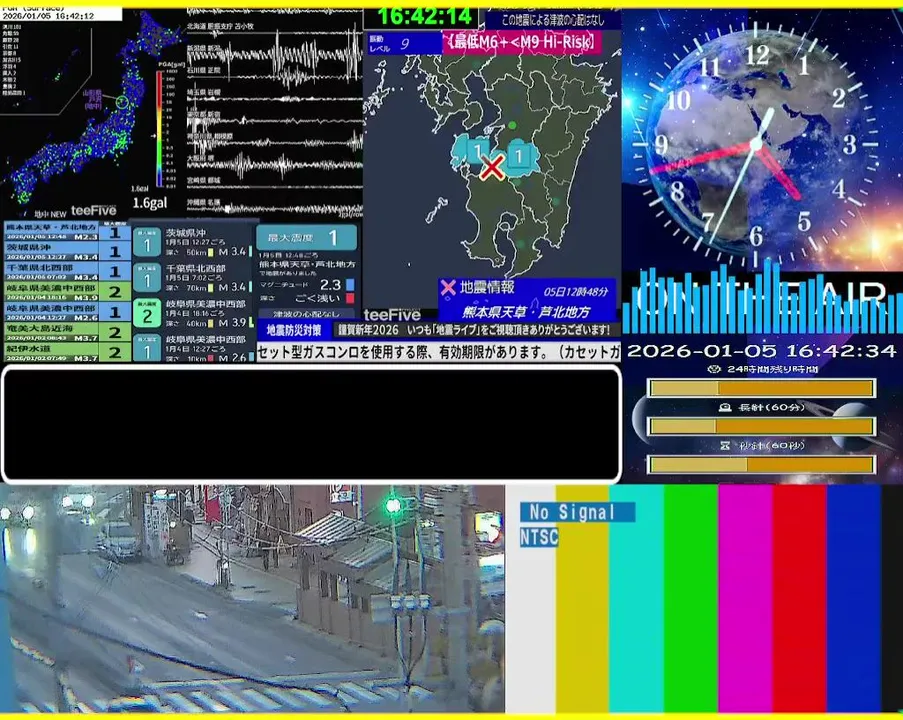The height and width of the screenshot is (720, 903).
Task: Click the blue square beside magnitude 2.3
Action: [x=350, y=285]
